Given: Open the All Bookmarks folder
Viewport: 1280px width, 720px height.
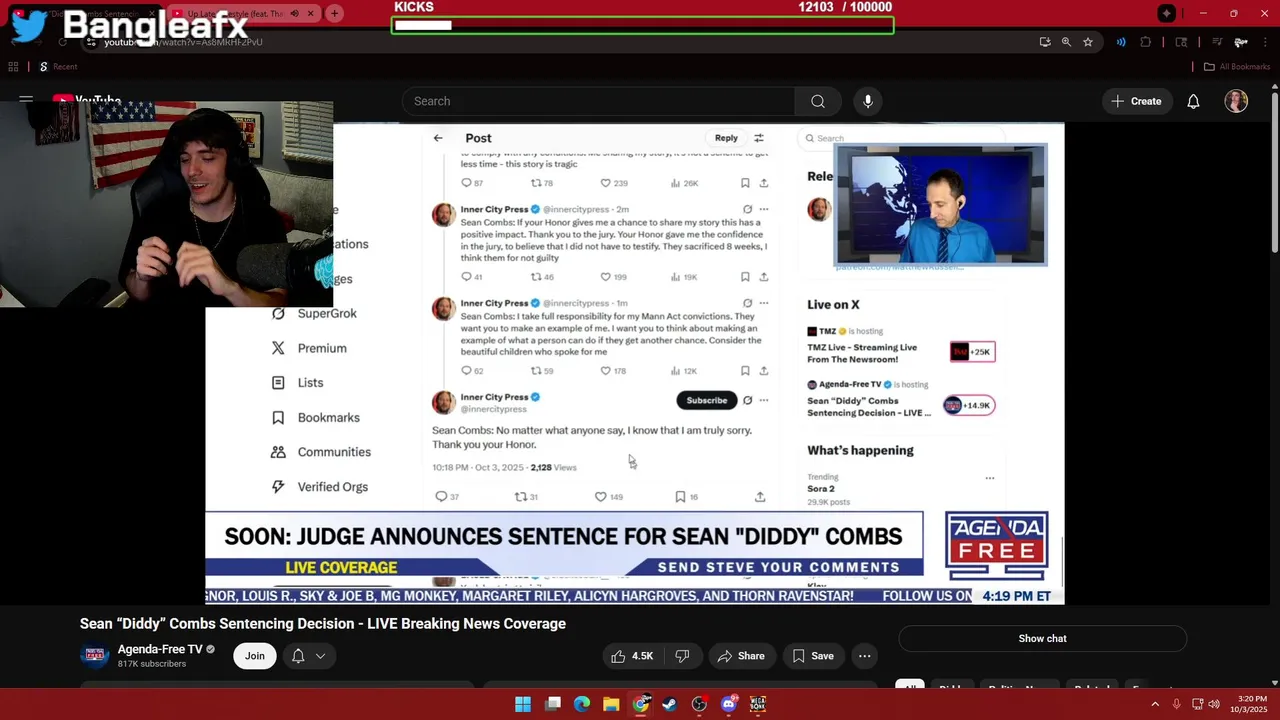Looking at the screenshot, I should pos(1237,67).
